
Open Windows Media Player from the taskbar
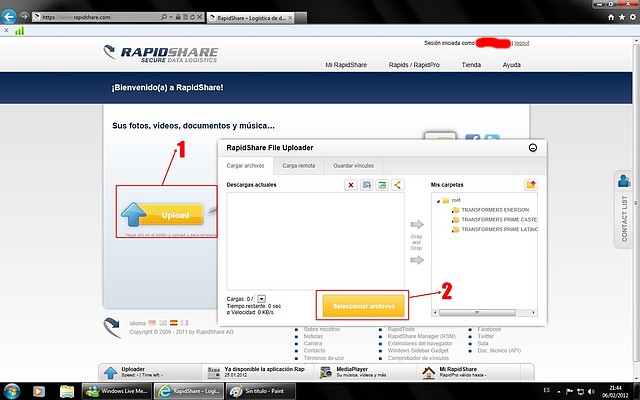39,391
